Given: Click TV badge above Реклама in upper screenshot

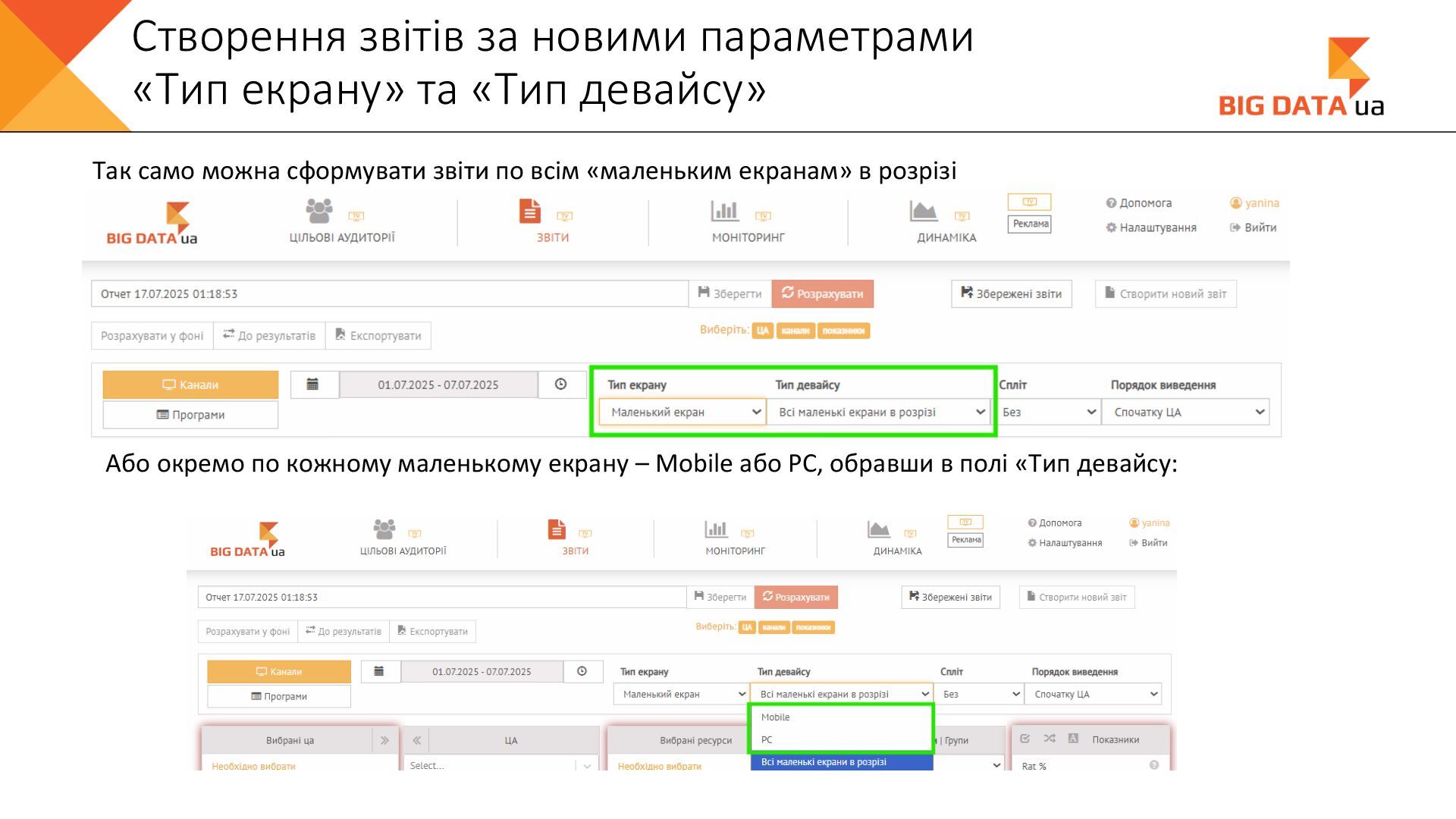Looking at the screenshot, I should coord(1029,202).
